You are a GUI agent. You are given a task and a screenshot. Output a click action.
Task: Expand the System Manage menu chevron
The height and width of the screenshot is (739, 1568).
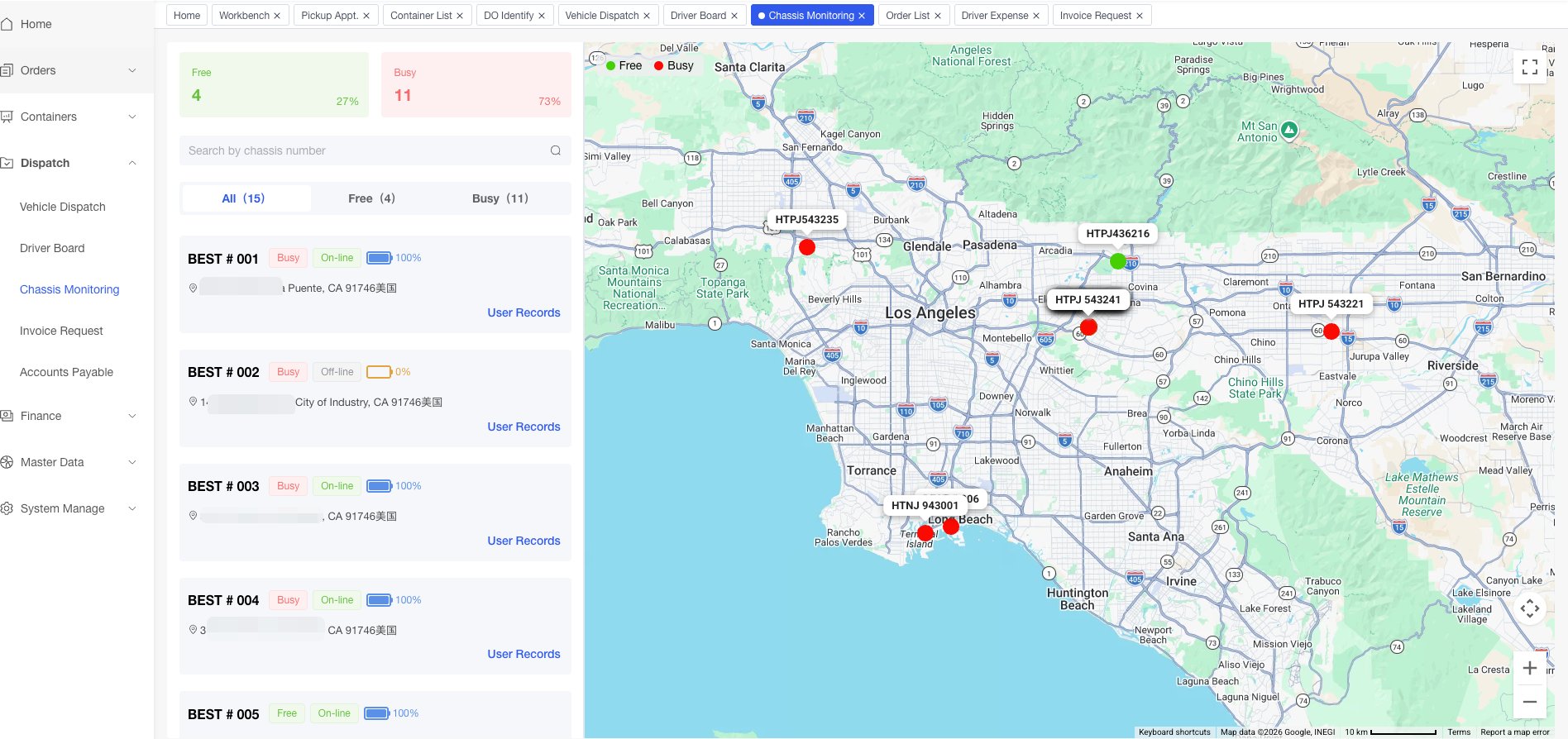point(132,508)
